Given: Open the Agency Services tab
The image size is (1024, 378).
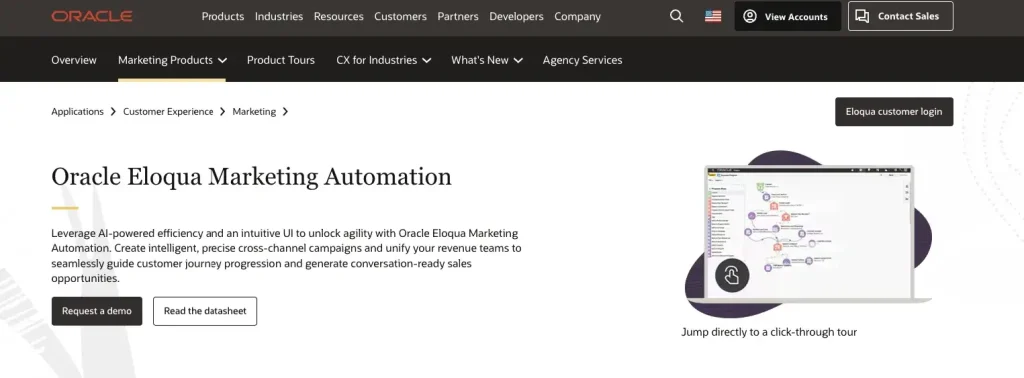Looking at the screenshot, I should 583,60.
